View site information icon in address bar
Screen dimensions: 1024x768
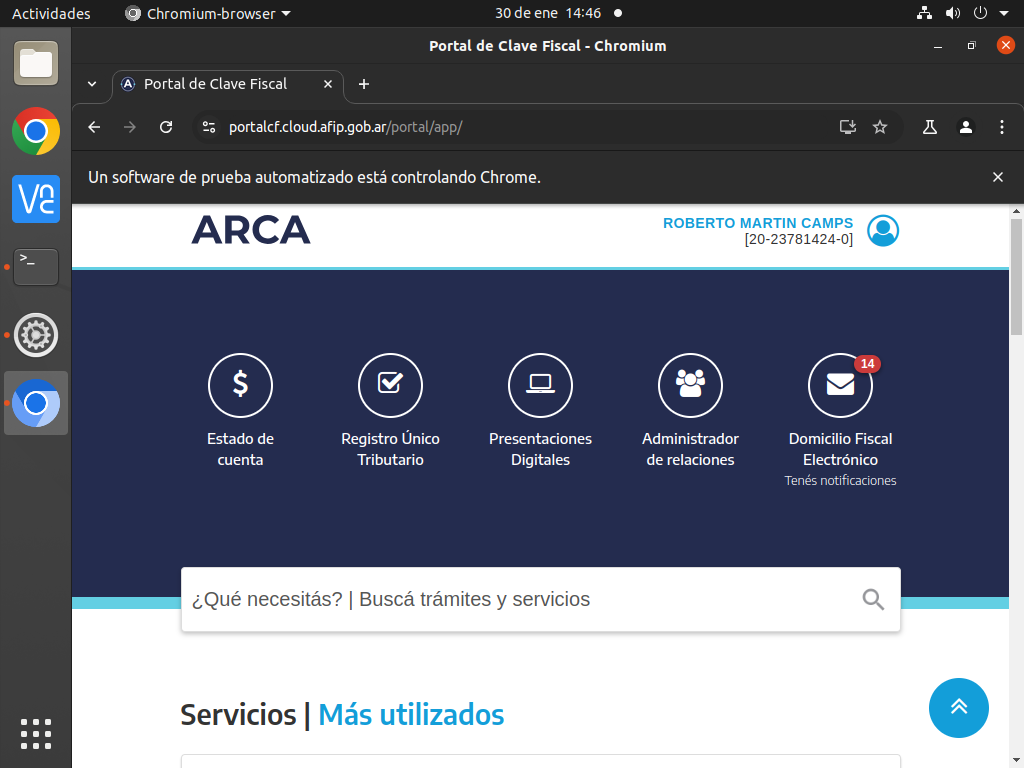tap(209, 127)
